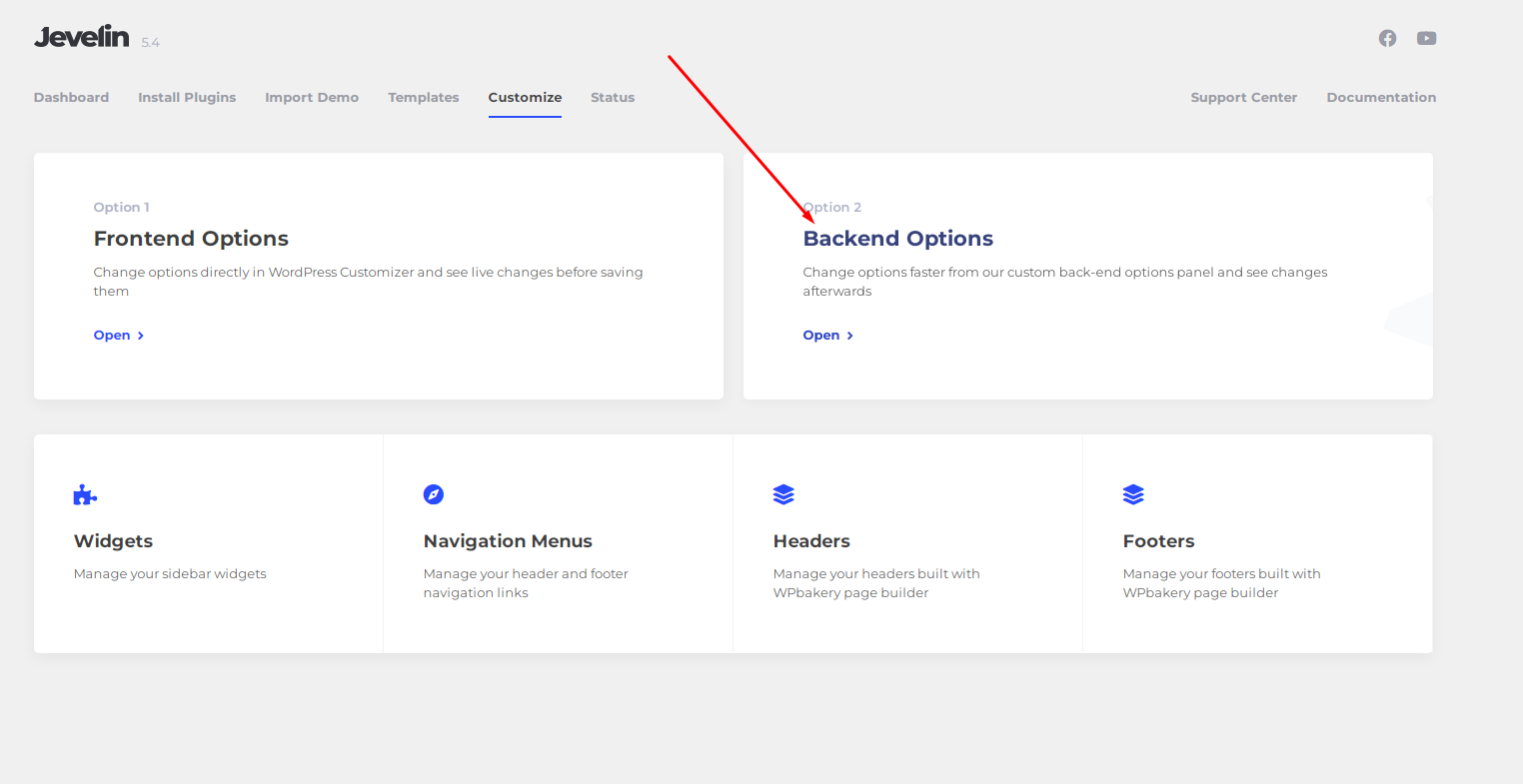Image resolution: width=1523 pixels, height=784 pixels.
Task: Switch to the Install Plugins tab
Action: [x=187, y=97]
